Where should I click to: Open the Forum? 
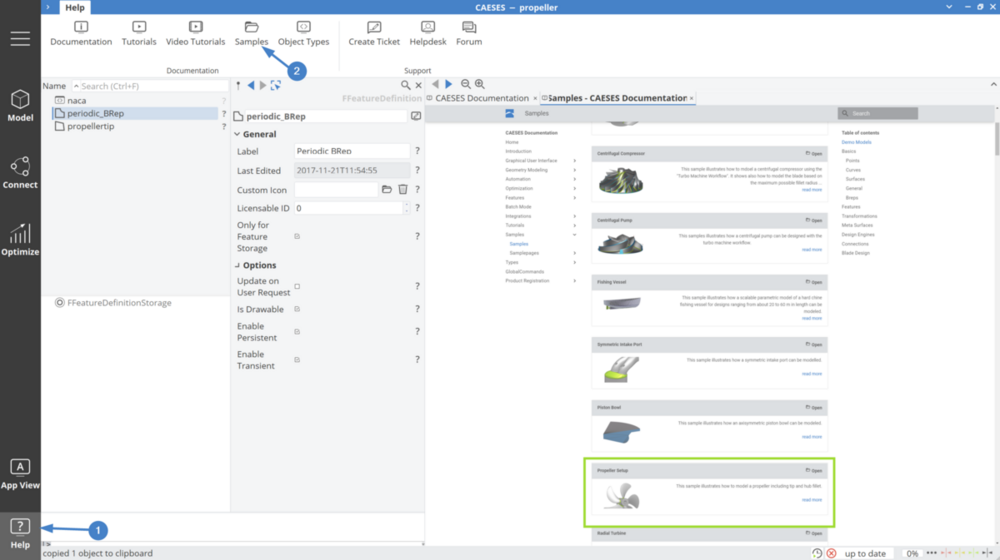(x=469, y=33)
